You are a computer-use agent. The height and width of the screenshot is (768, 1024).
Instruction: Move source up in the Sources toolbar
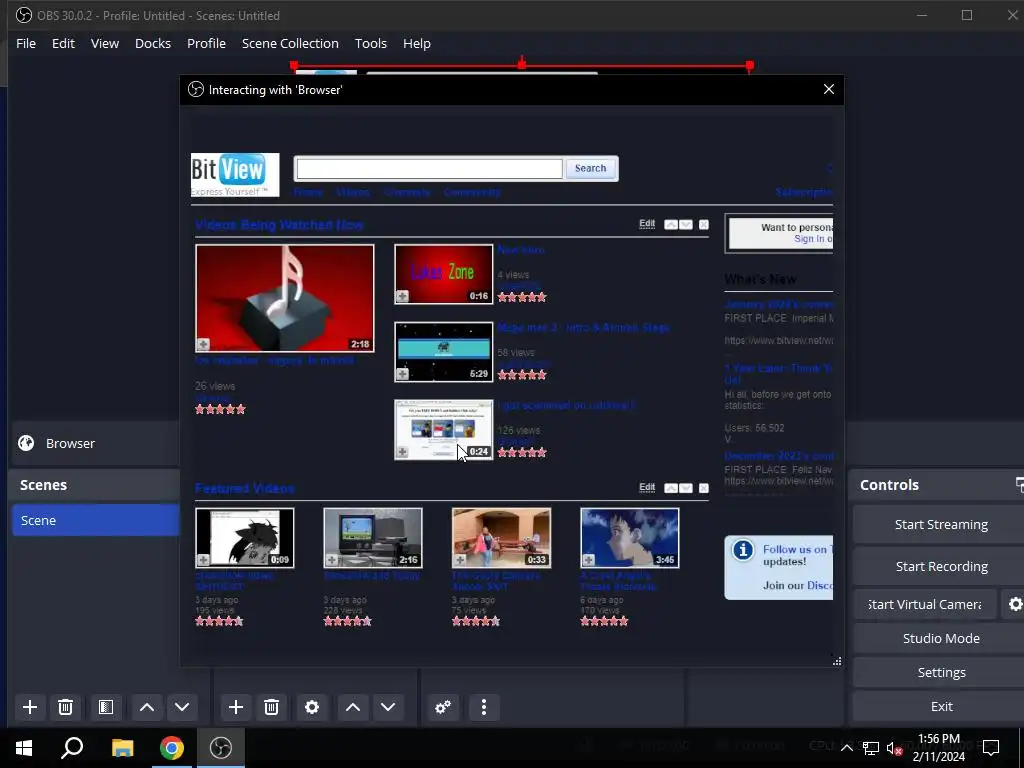click(353, 707)
